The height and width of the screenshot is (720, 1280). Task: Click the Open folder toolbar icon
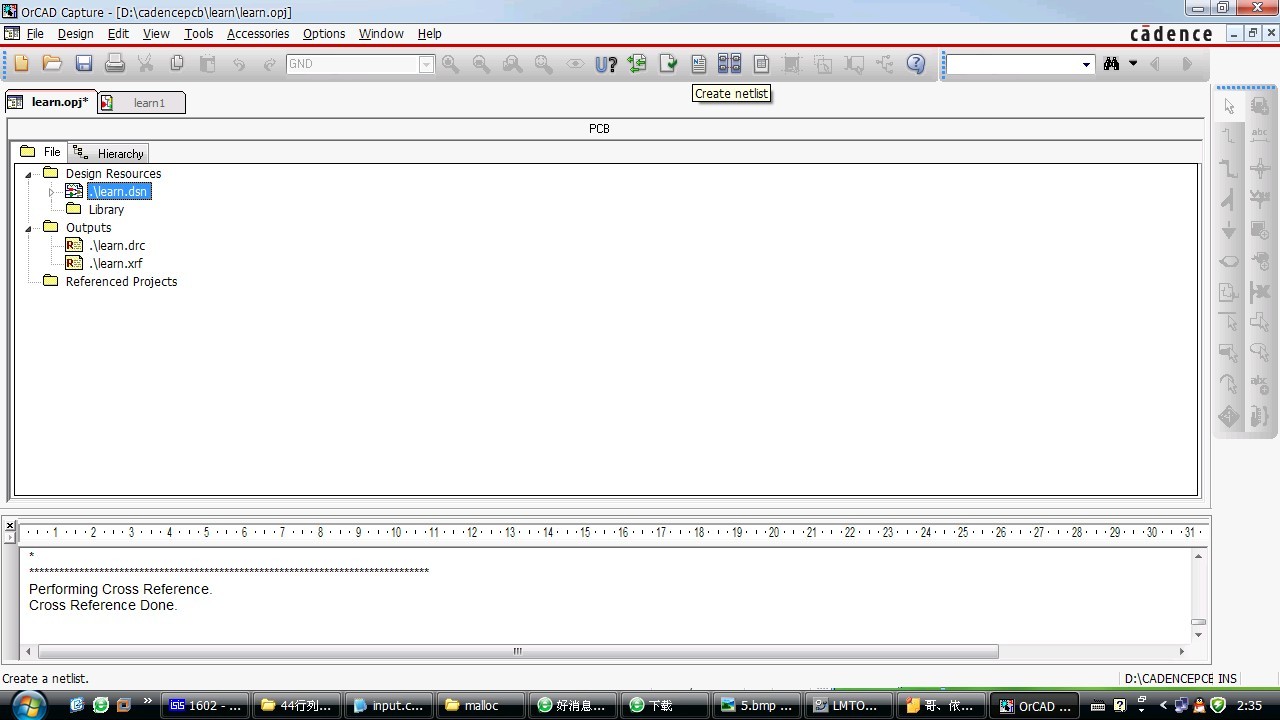[52, 64]
